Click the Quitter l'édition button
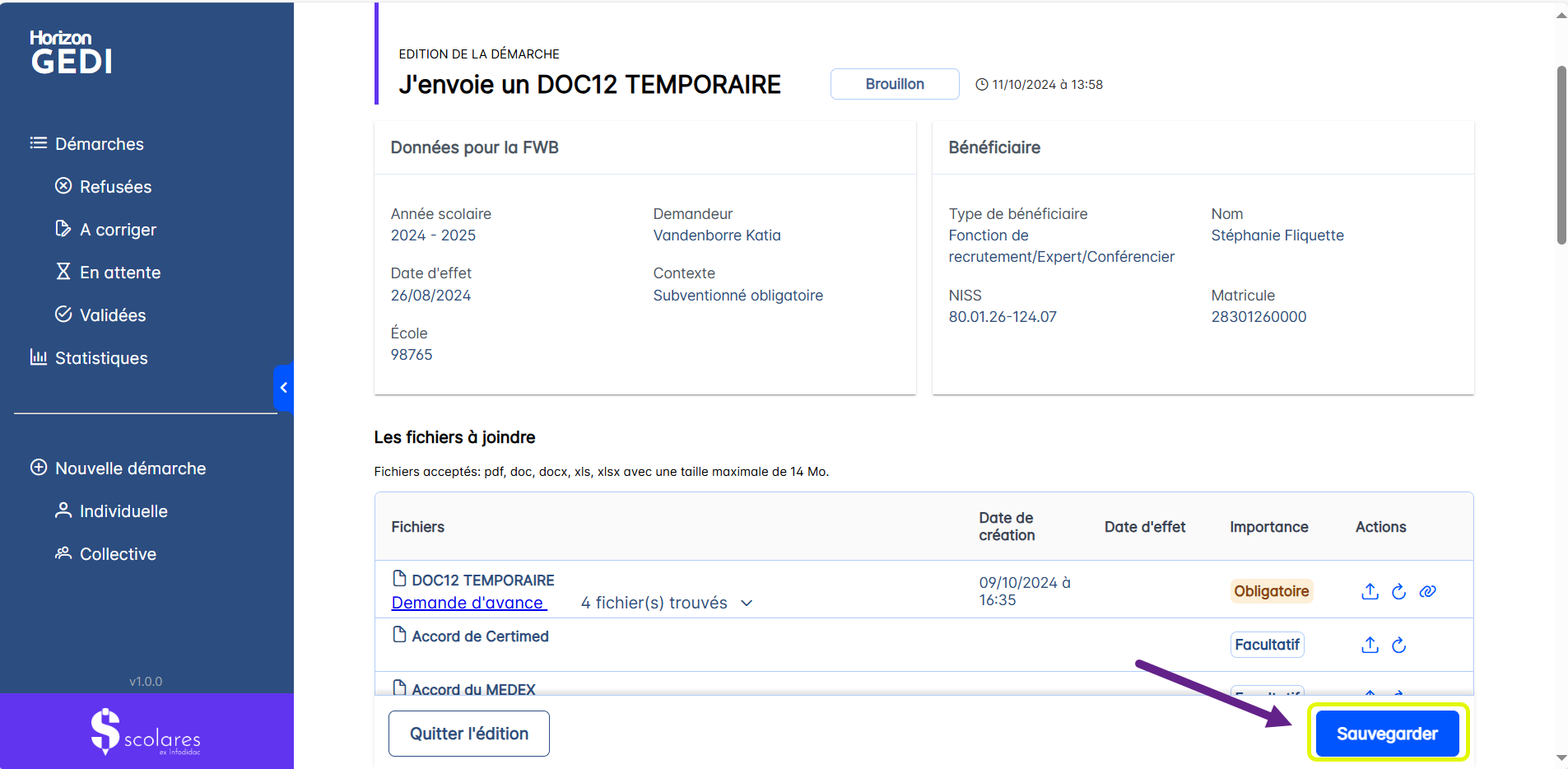Image resolution: width=1568 pixels, height=769 pixels. (468, 734)
